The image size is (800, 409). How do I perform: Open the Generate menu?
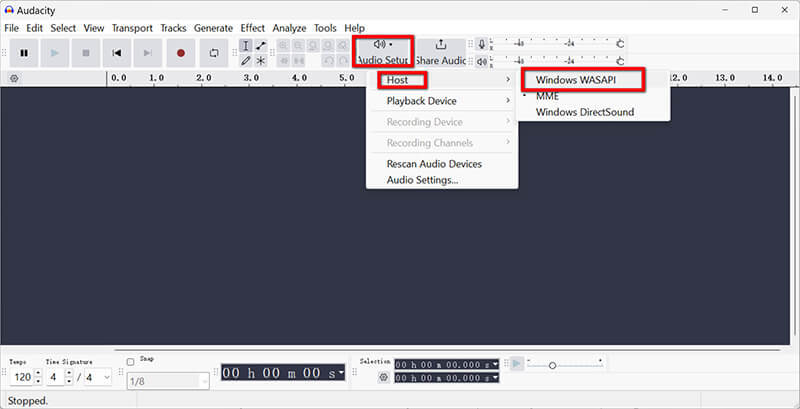(x=213, y=28)
